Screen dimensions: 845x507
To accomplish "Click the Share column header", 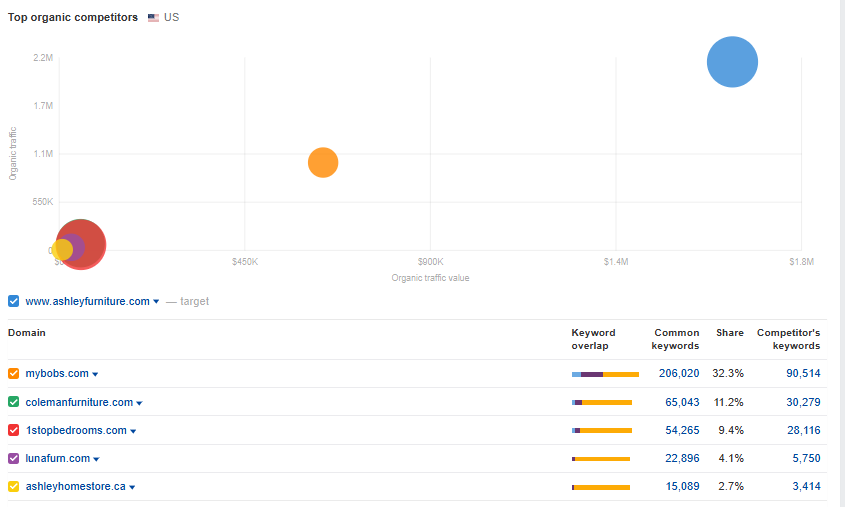I will pos(730,332).
